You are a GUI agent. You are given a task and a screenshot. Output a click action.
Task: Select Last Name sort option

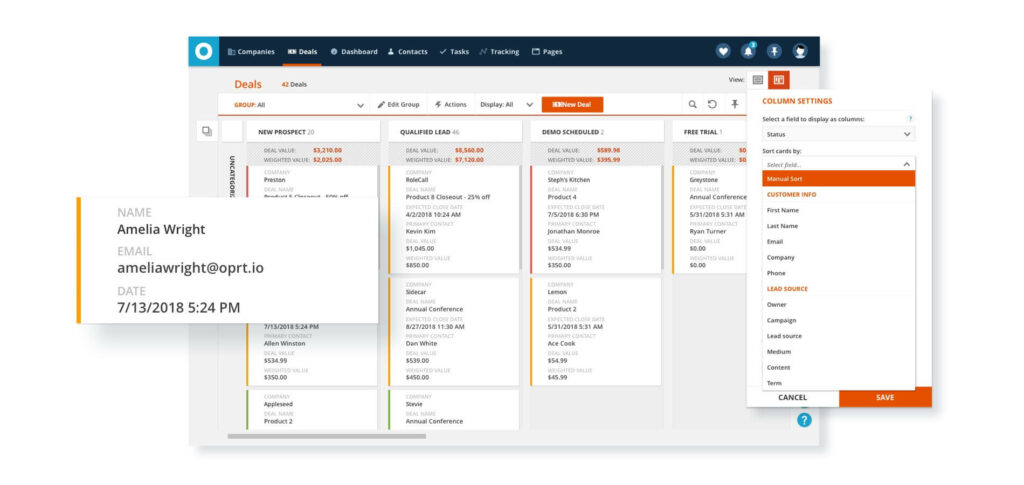839,226
